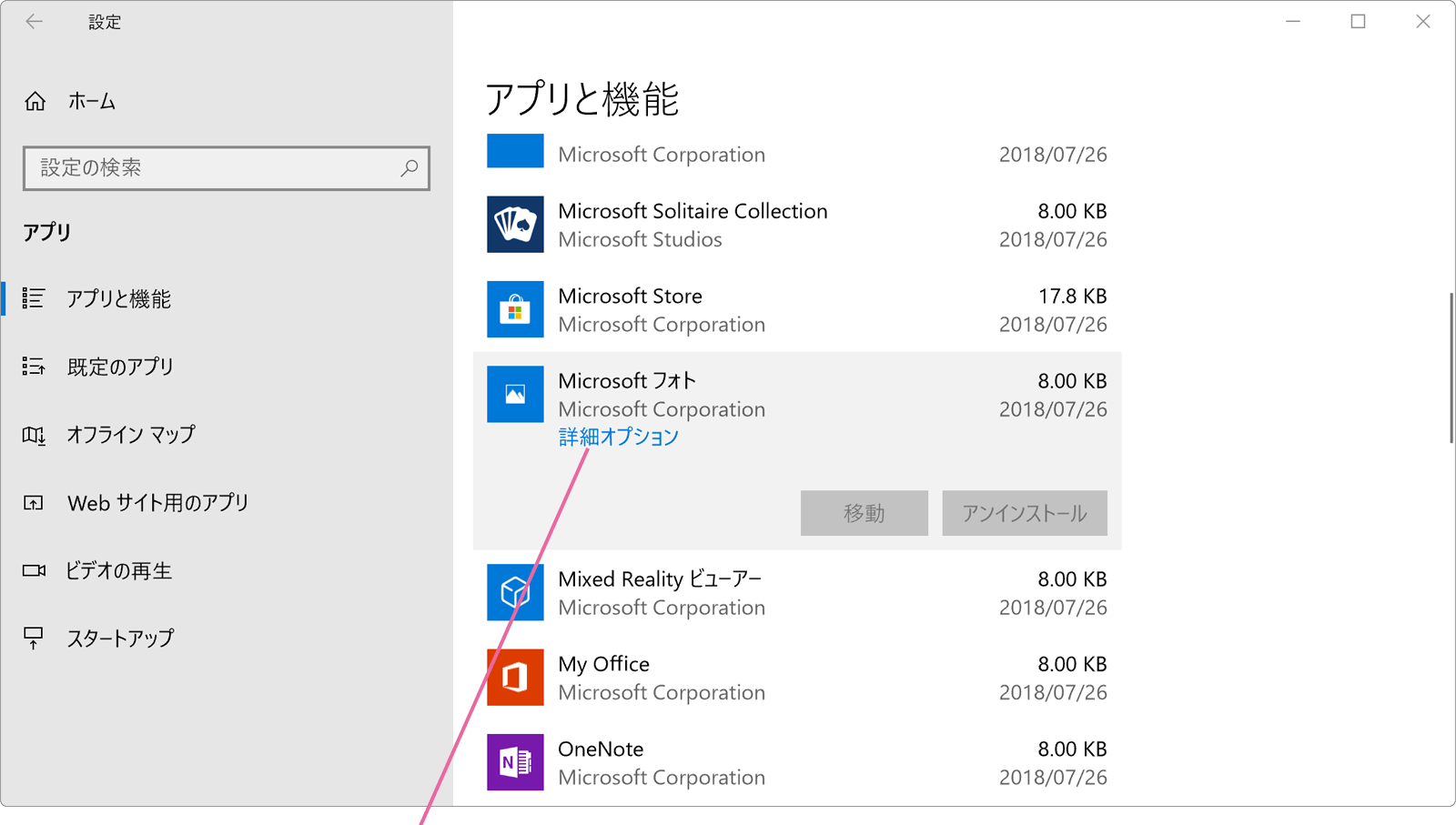This screenshot has height=825, width=1456.
Task: Click the Microsoft フォト picture icon
Action: [515, 394]
